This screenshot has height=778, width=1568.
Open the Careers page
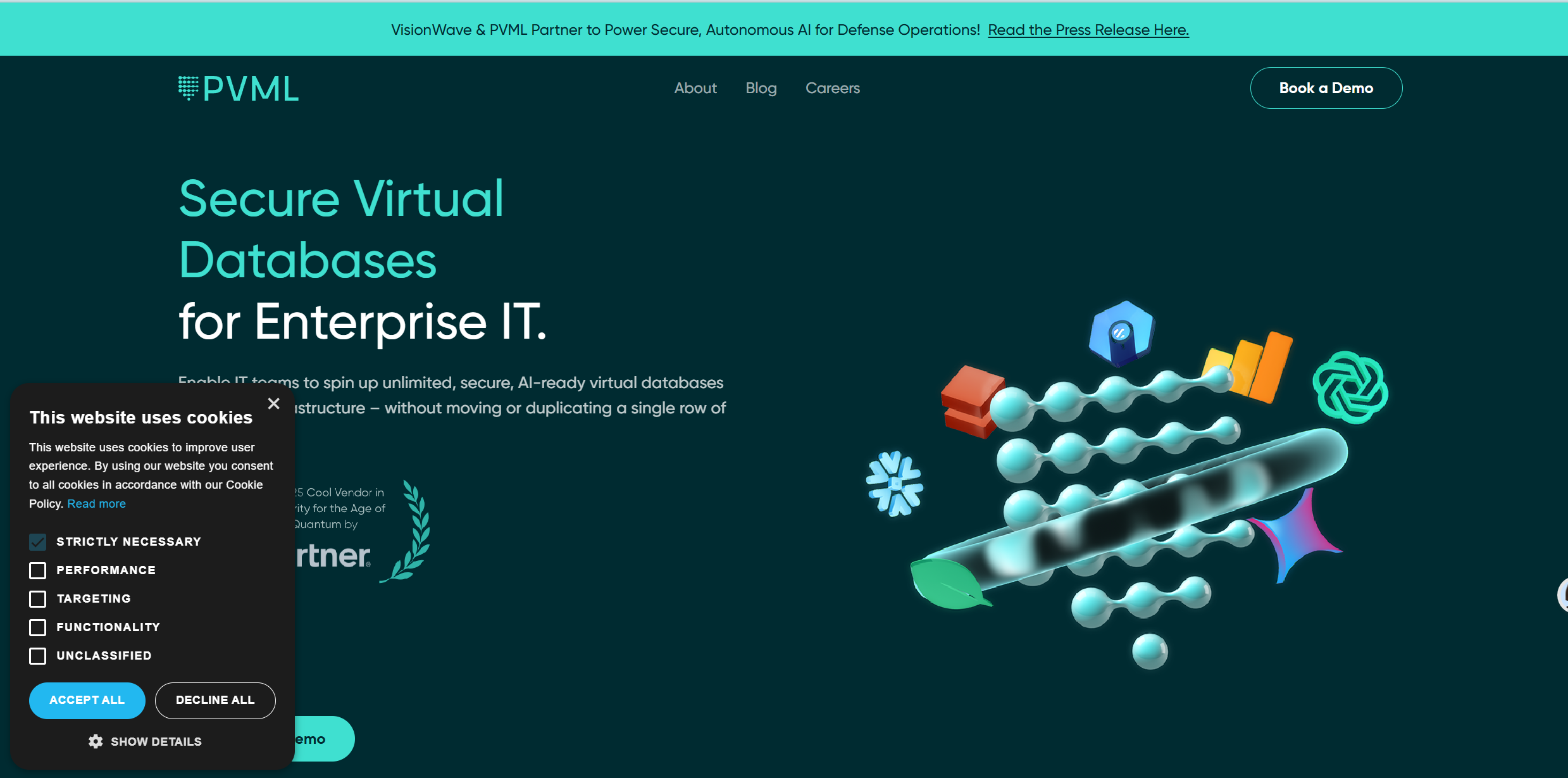pyautogui.click(x=833, y=88)
